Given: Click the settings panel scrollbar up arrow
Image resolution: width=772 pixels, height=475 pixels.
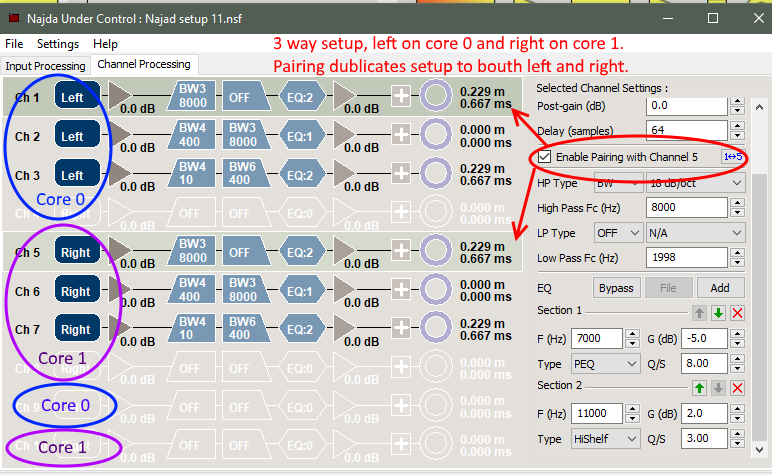Looking at the screenshot, I should tap(759, 107).
